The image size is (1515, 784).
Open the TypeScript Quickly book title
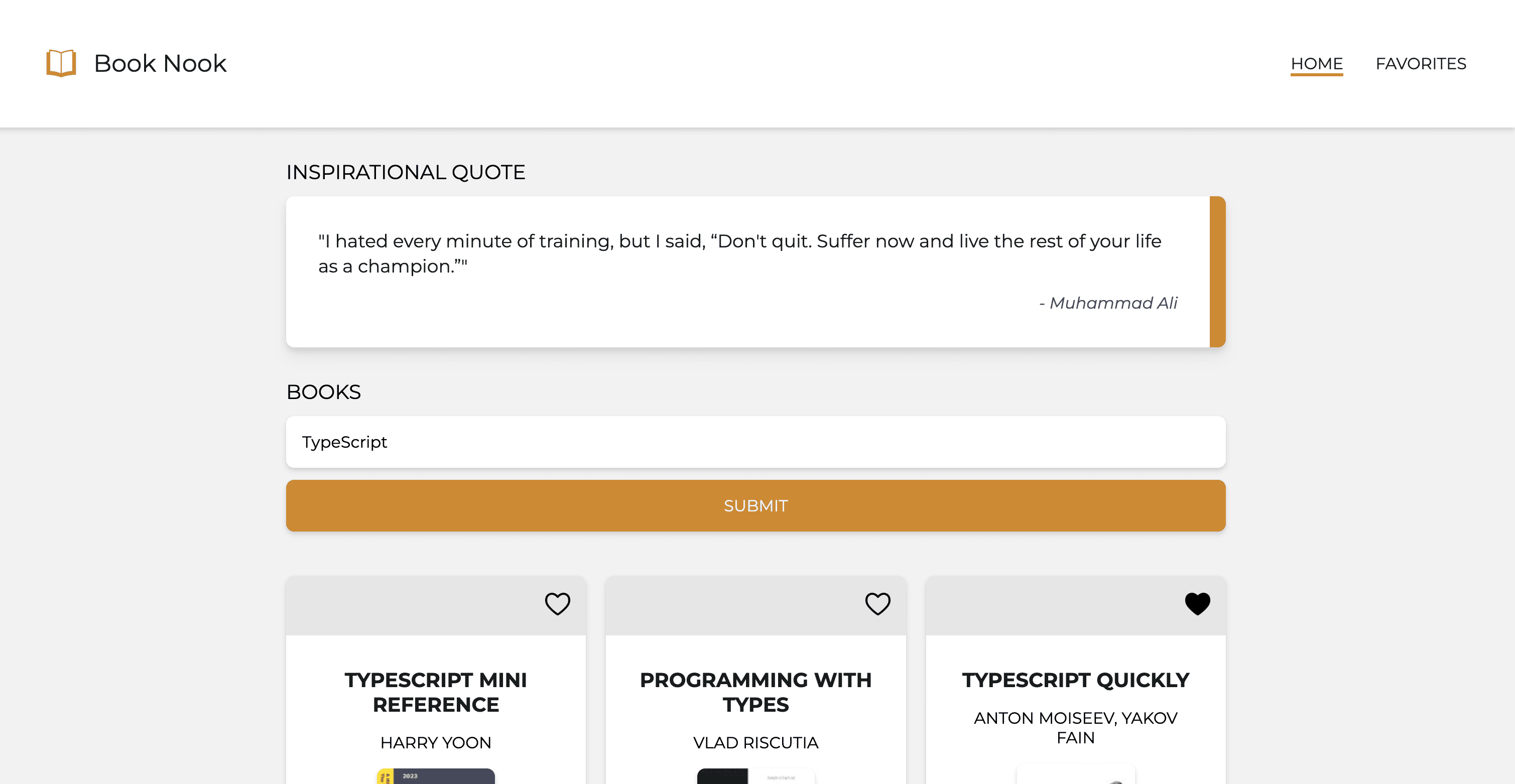[x=1075, y=680]
